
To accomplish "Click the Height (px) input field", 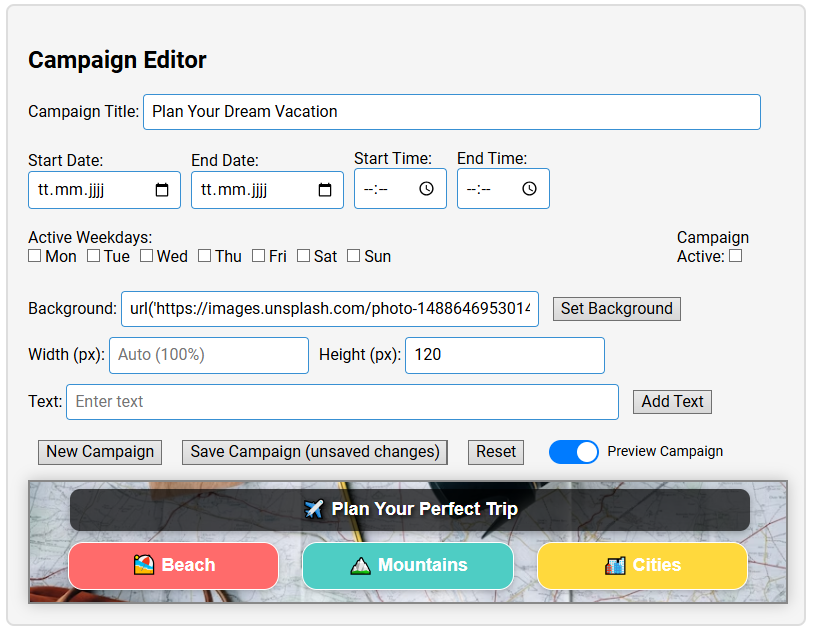I will (504, 355).
